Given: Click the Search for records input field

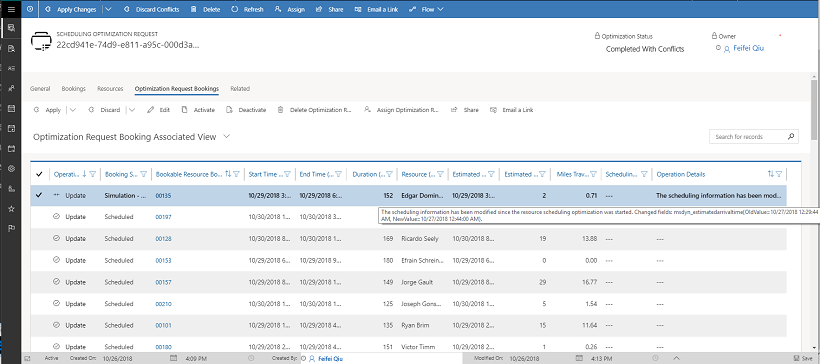Looking at the screenshot, I should click(748, 136).
